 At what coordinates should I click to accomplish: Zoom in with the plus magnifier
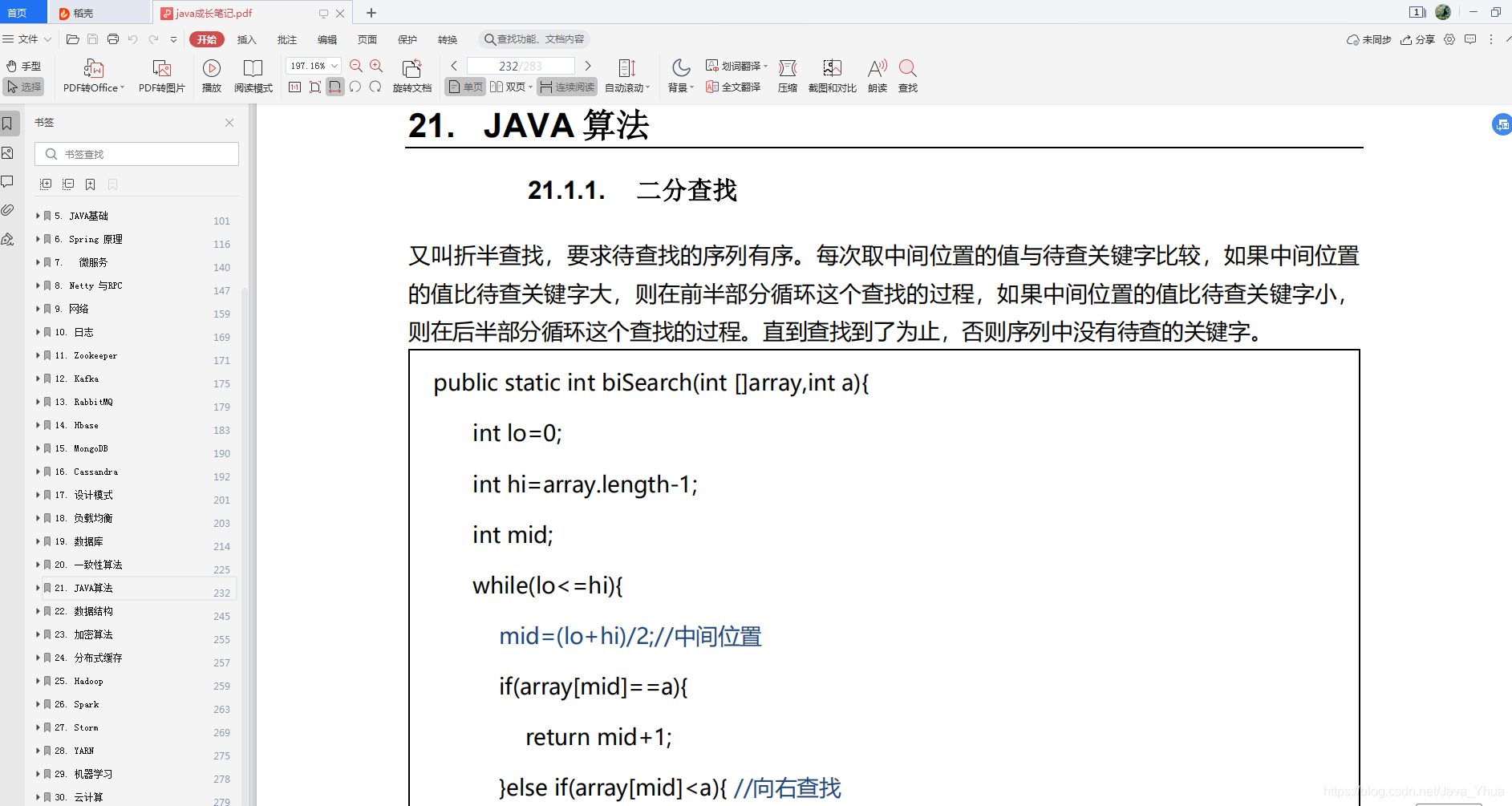coord(376,66)
